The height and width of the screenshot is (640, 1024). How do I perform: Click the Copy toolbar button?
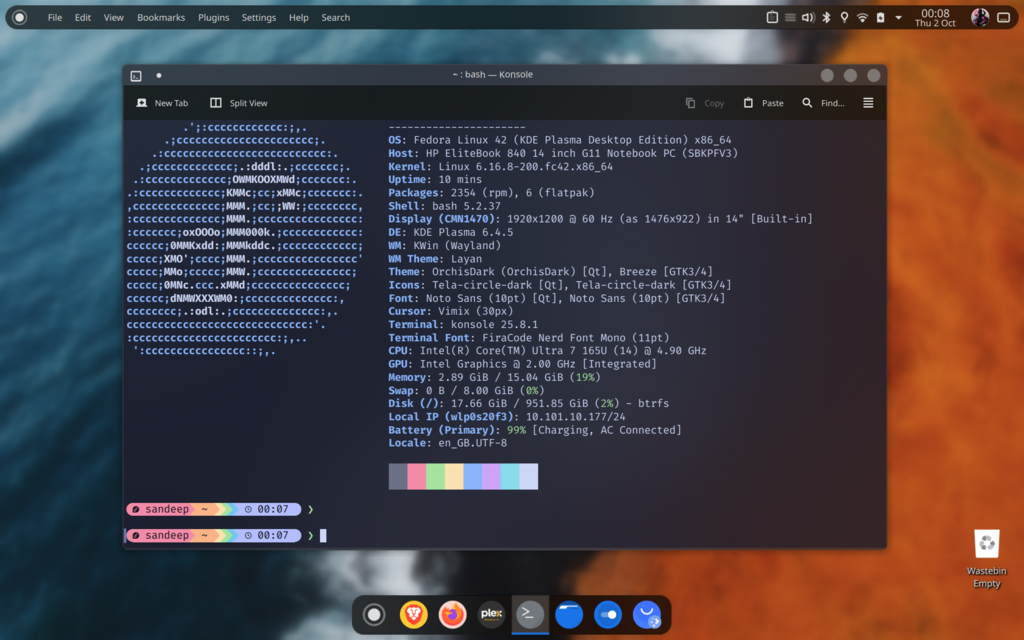pyautogui.click(x=705, y=103)
